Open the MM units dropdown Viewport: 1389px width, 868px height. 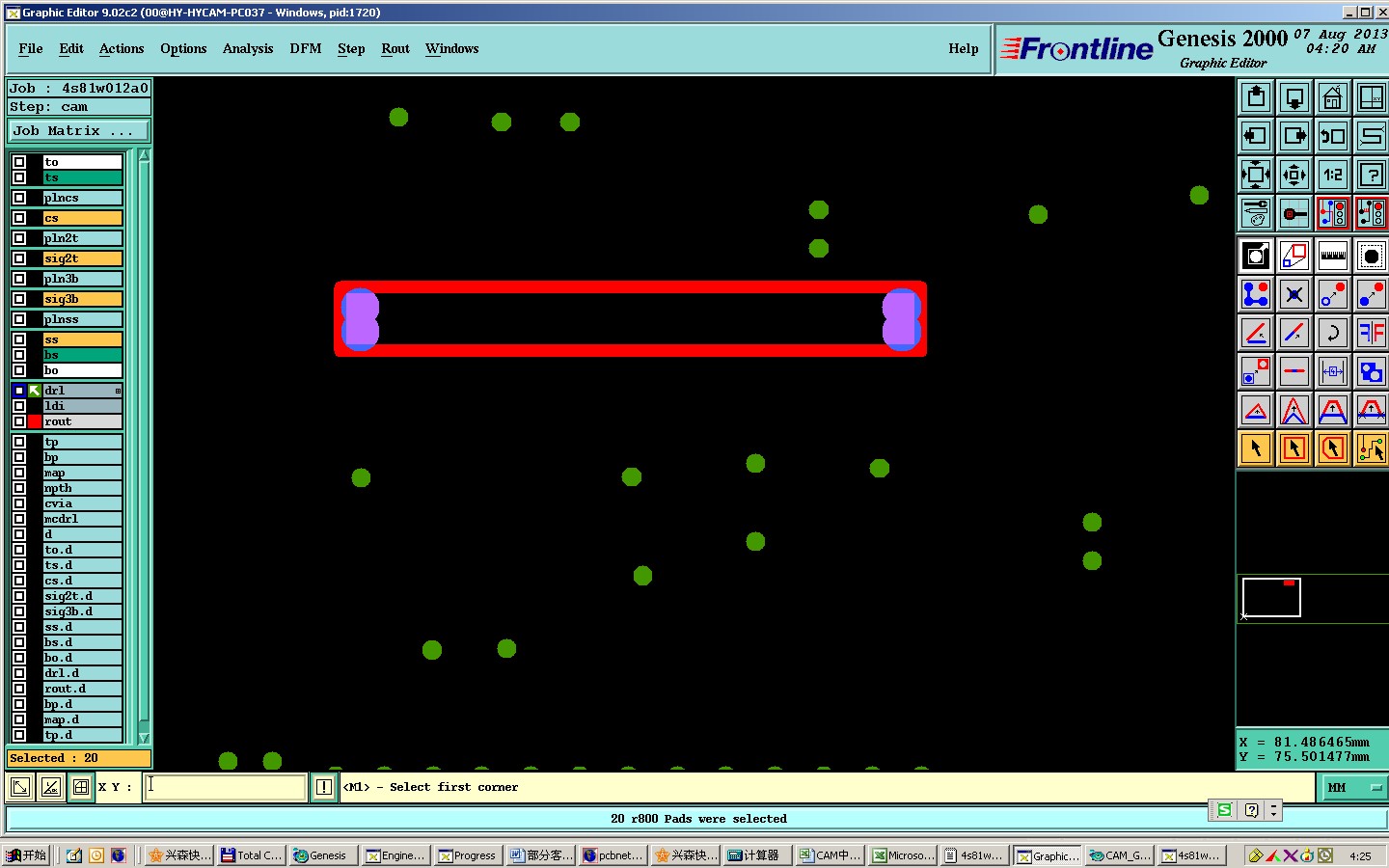pos(1352,787)
